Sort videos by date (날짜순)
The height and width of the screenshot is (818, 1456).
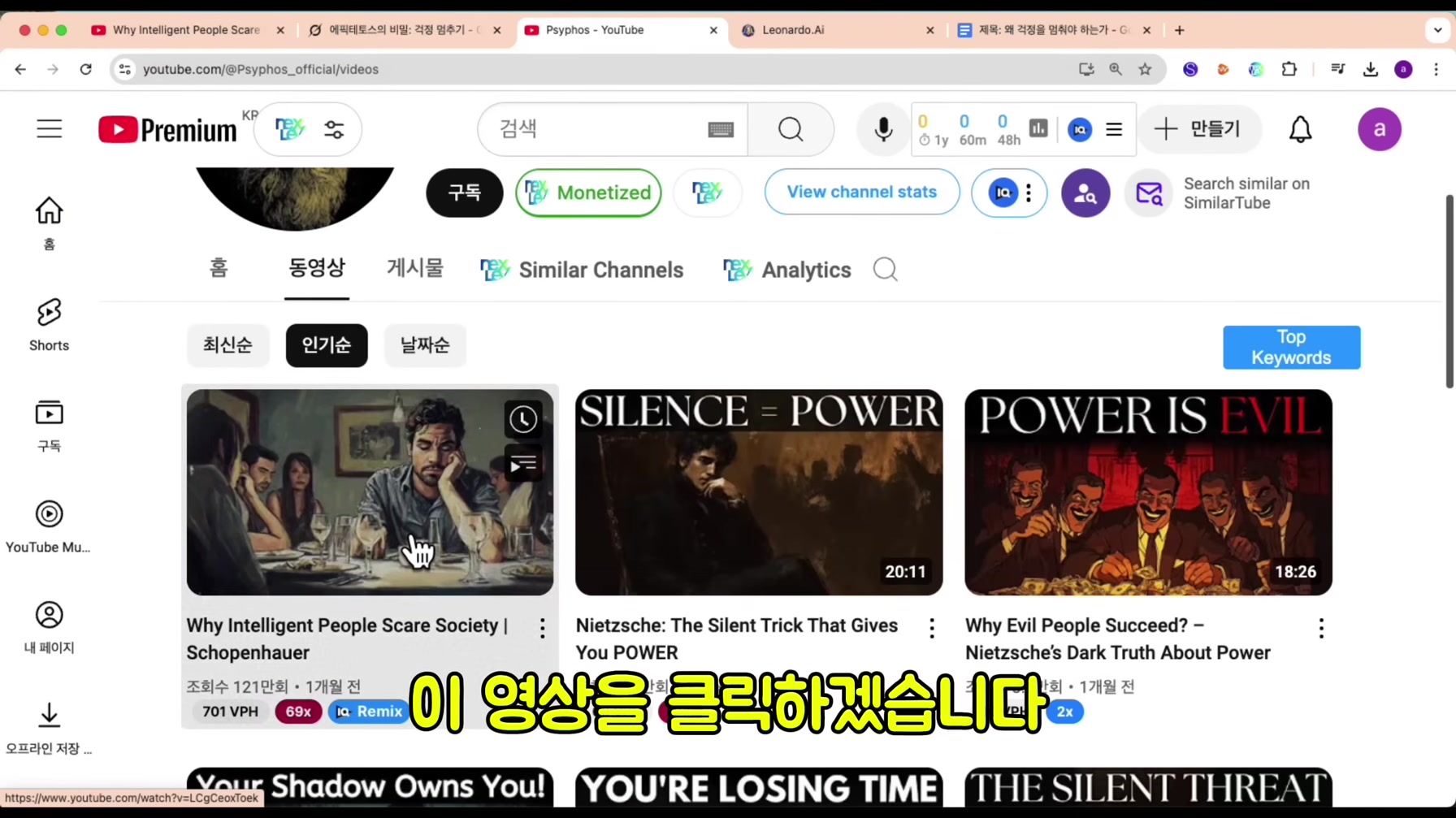tap(425, 345)
